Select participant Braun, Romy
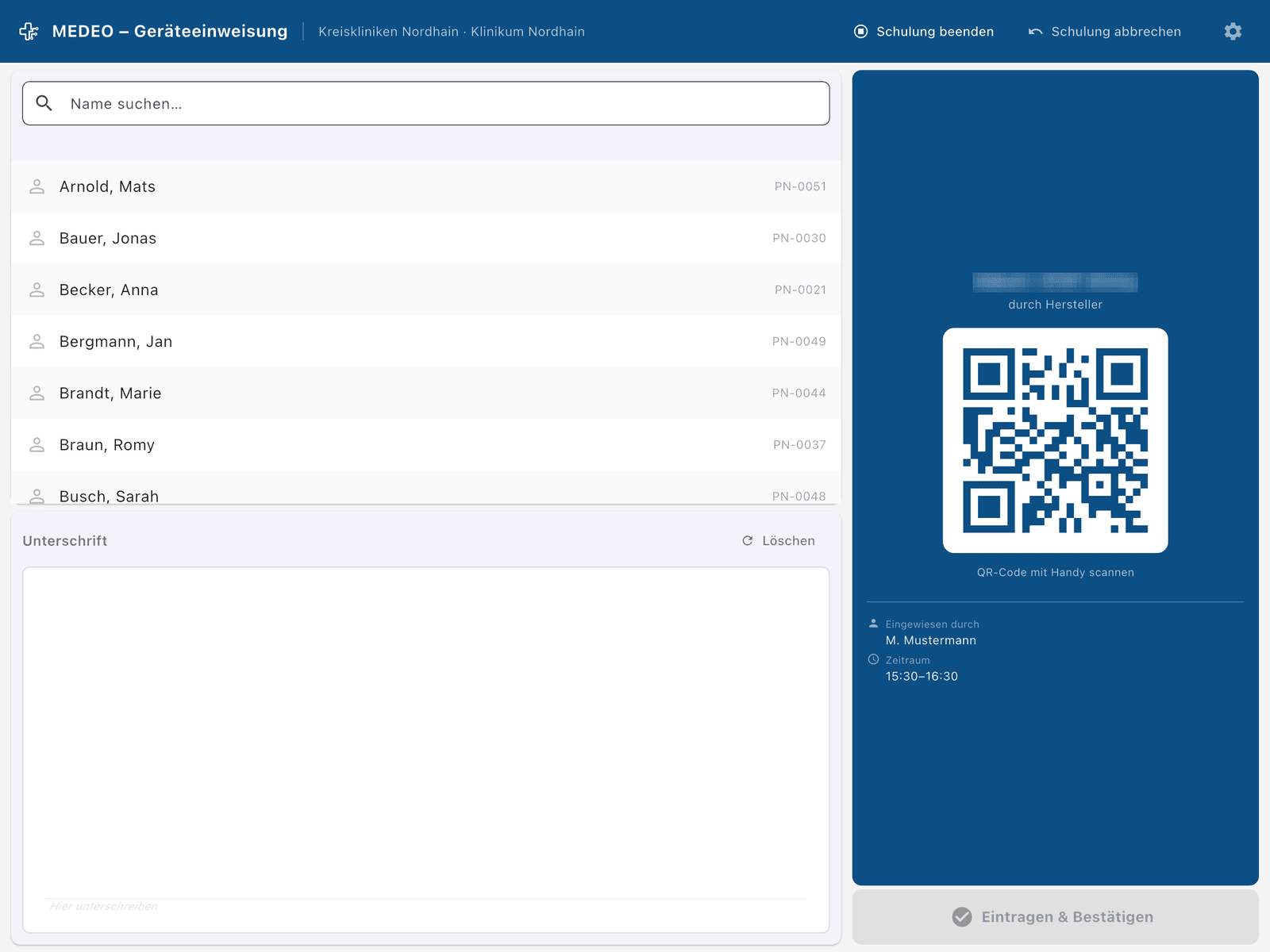 [425, 444]
